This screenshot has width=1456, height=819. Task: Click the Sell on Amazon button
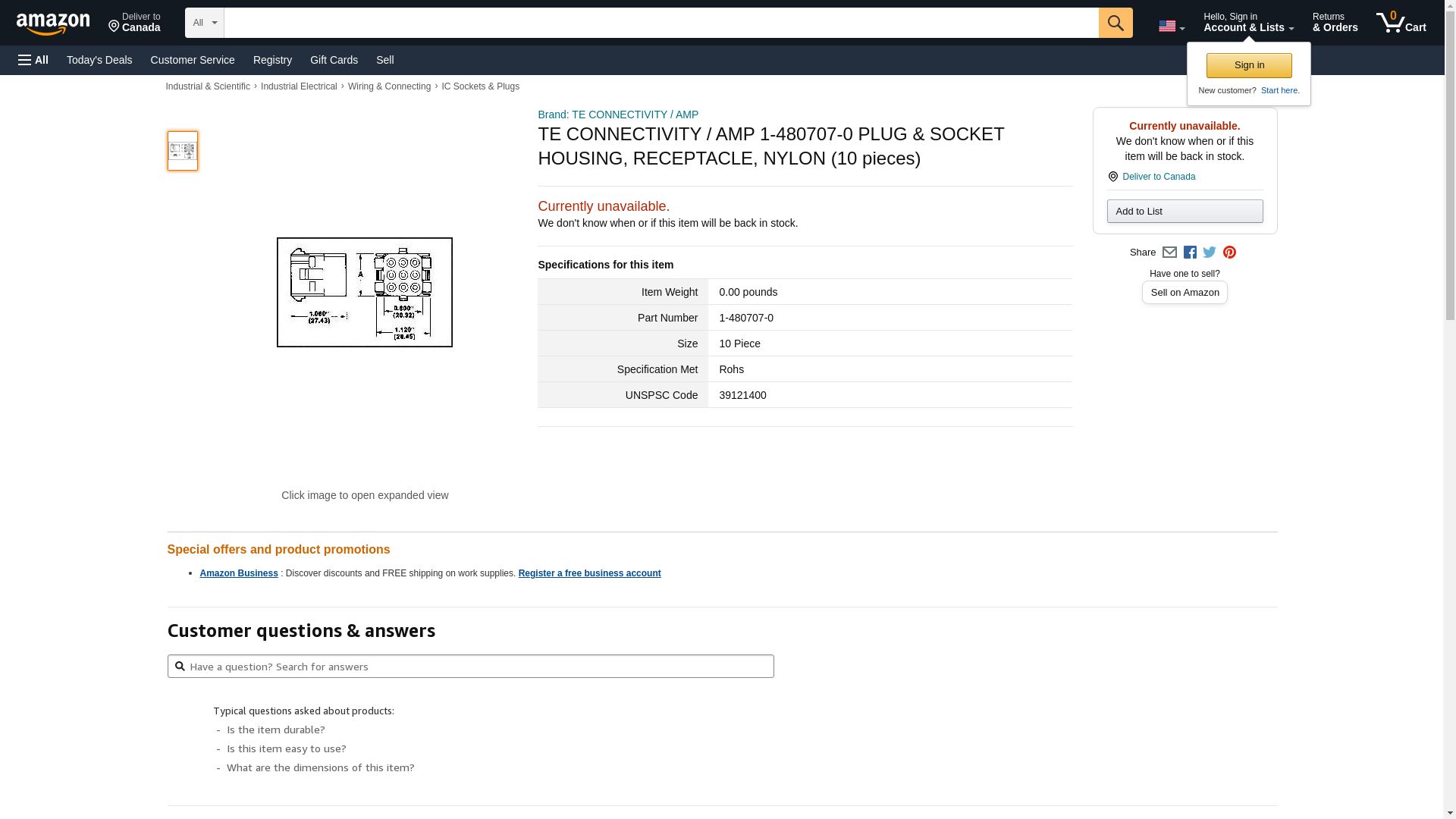pyautogui.click(x=1185, y=293)
